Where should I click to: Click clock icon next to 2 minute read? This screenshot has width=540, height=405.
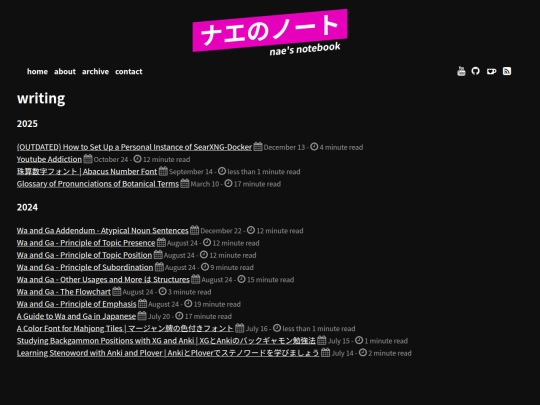coord(363,352)
